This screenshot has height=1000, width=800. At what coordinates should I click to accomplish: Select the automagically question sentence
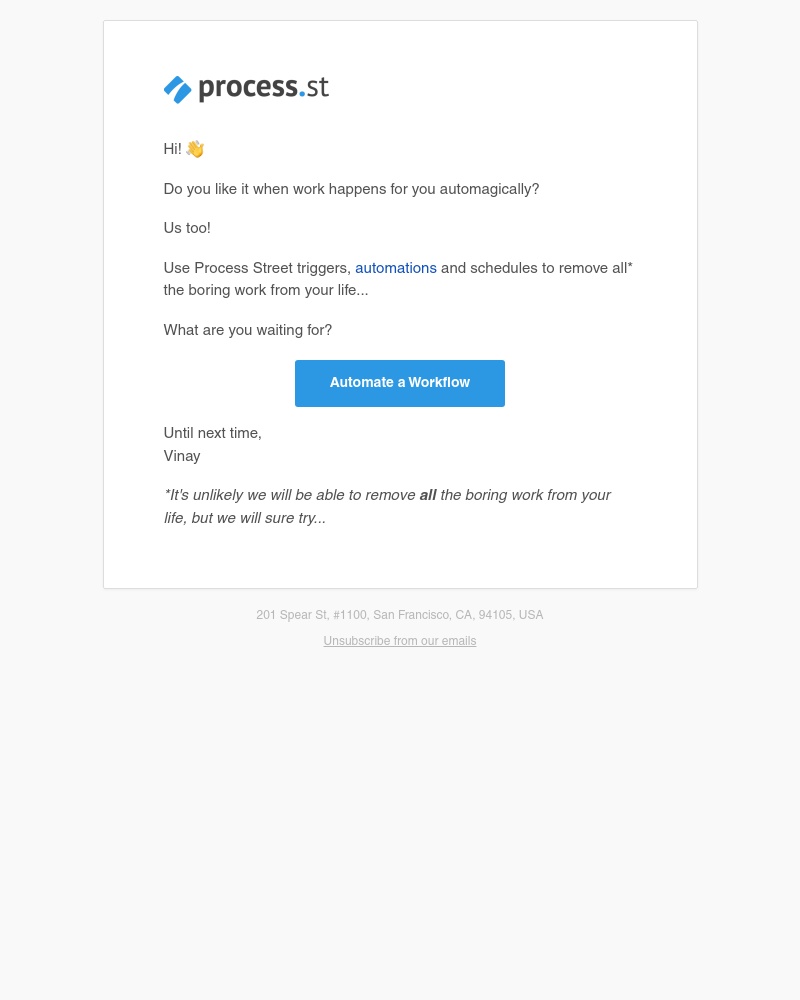click(x=352, y=189)
